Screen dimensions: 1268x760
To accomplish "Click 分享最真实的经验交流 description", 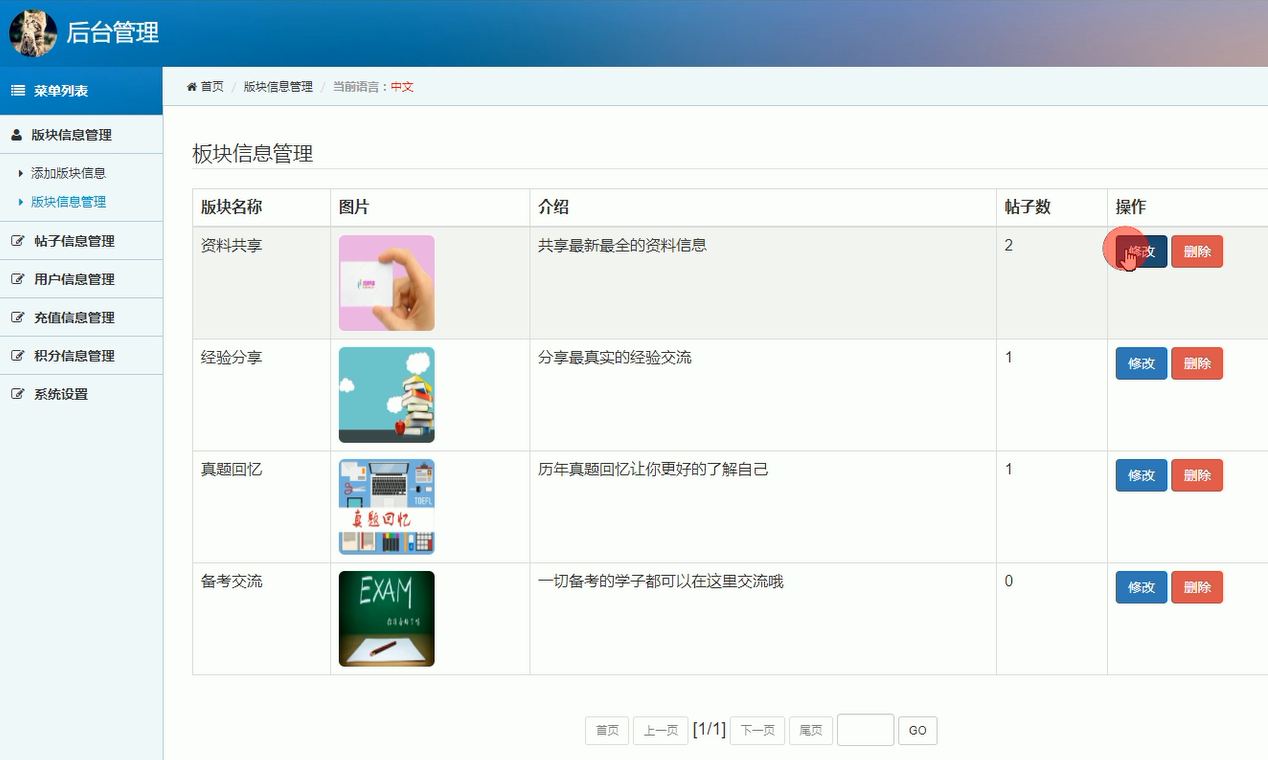I will [x=615, y=357].
